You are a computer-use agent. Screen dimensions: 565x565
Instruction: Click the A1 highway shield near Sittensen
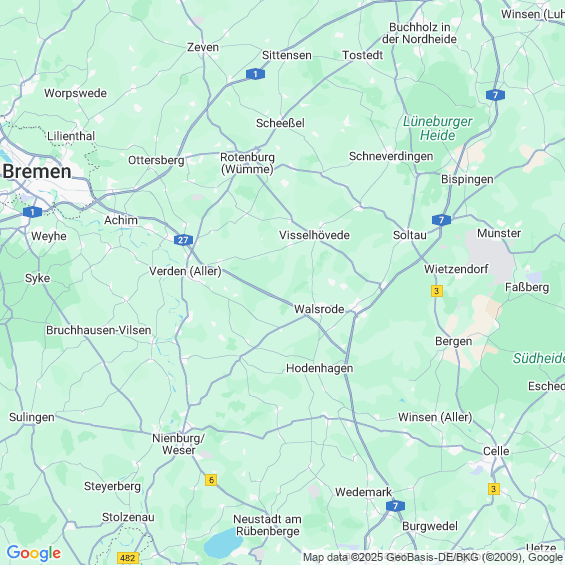click(255, 74)
